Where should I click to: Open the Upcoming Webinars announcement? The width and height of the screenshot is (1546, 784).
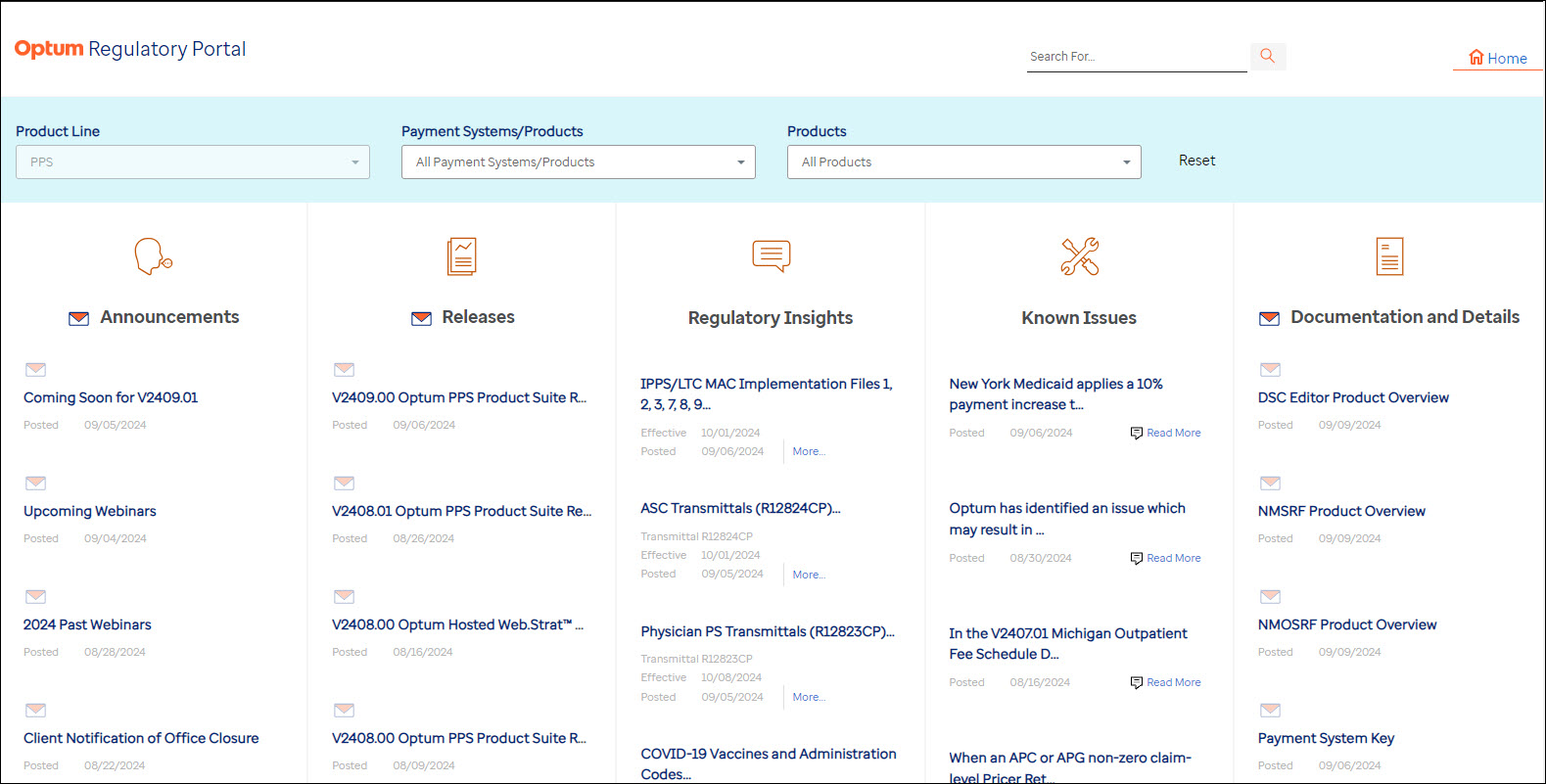90,511
